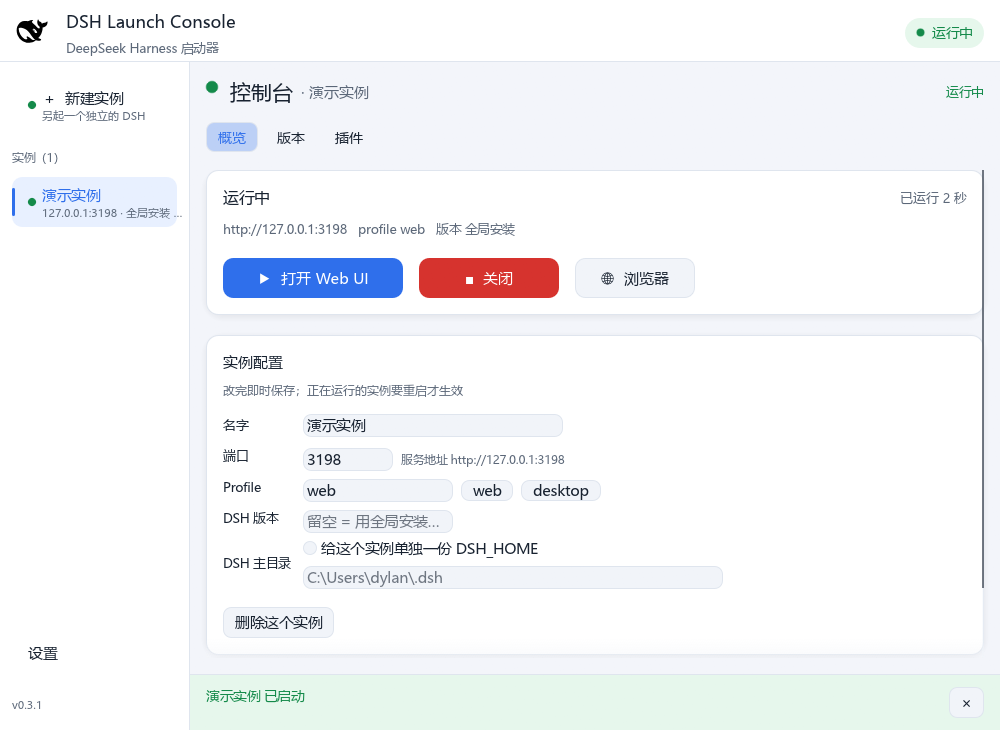Open the instance with the 浏览器 button
This screenshot has height=730, width=1000.
(635, 278)
